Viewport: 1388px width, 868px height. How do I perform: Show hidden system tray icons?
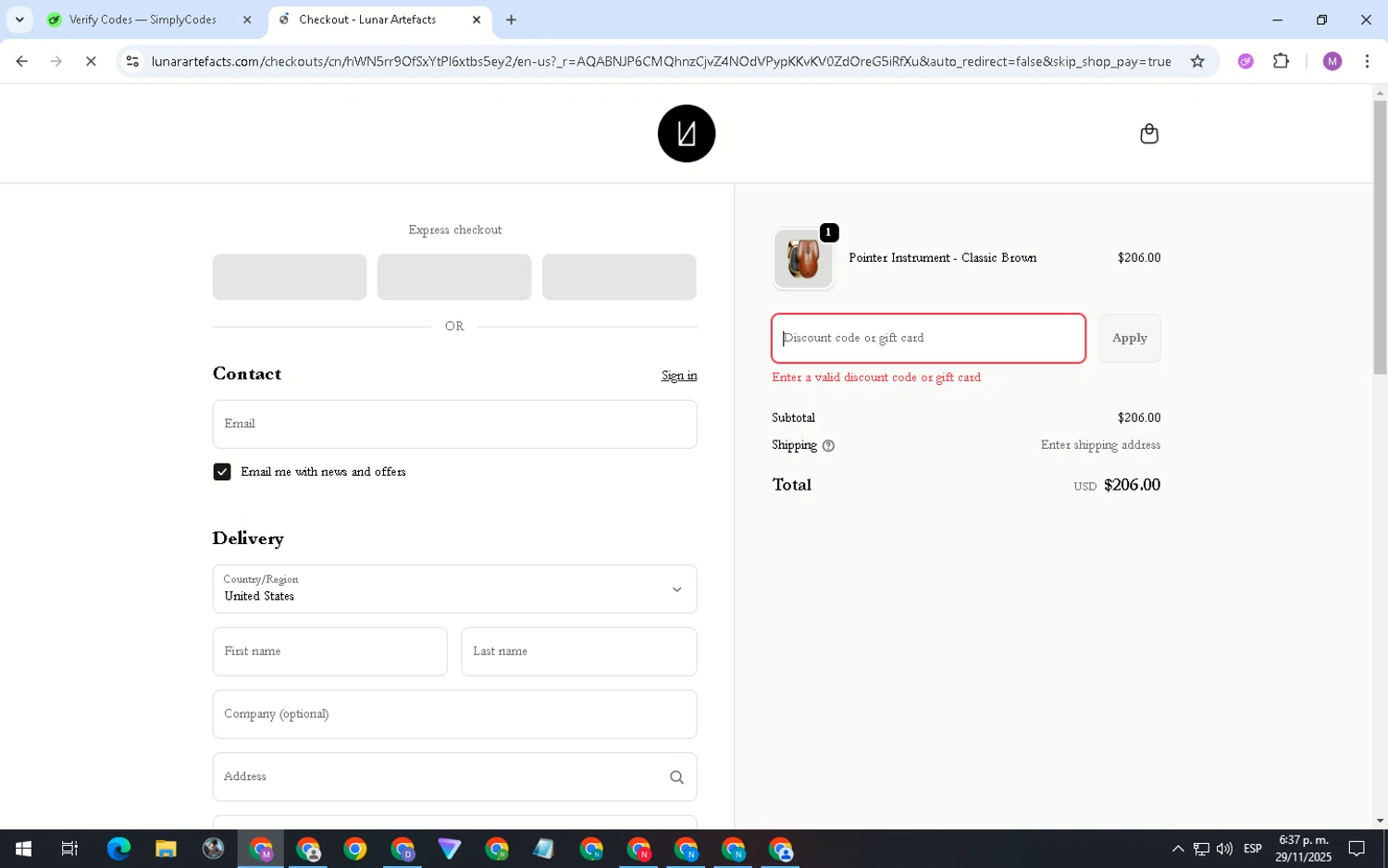[x=1177, y=849]
